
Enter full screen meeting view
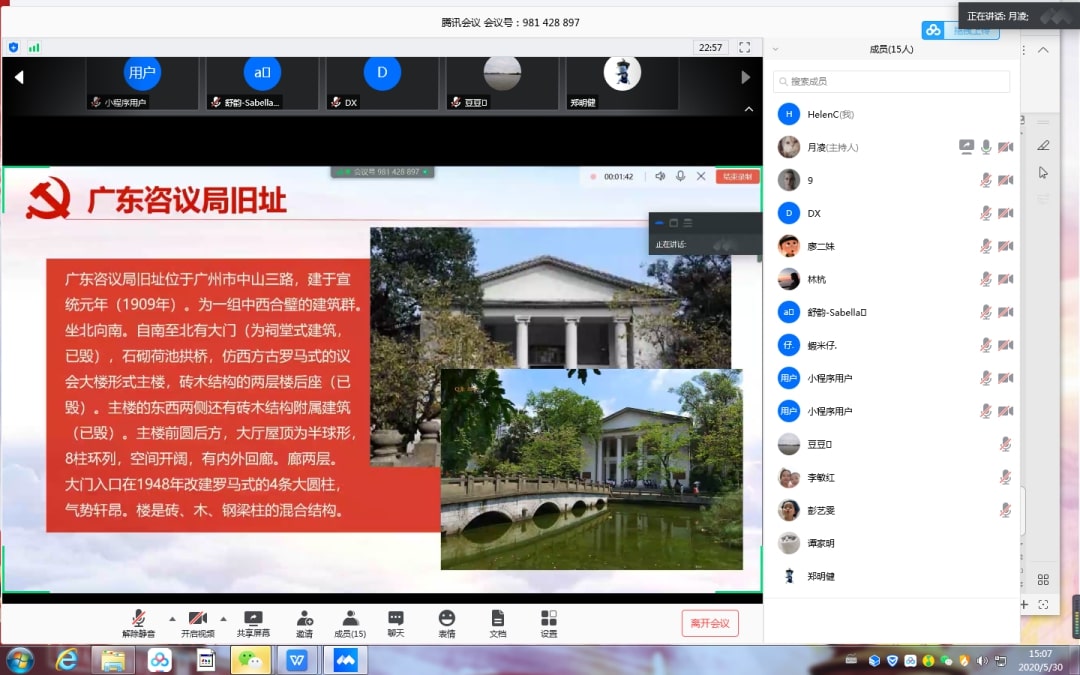[x=744, y=47]
